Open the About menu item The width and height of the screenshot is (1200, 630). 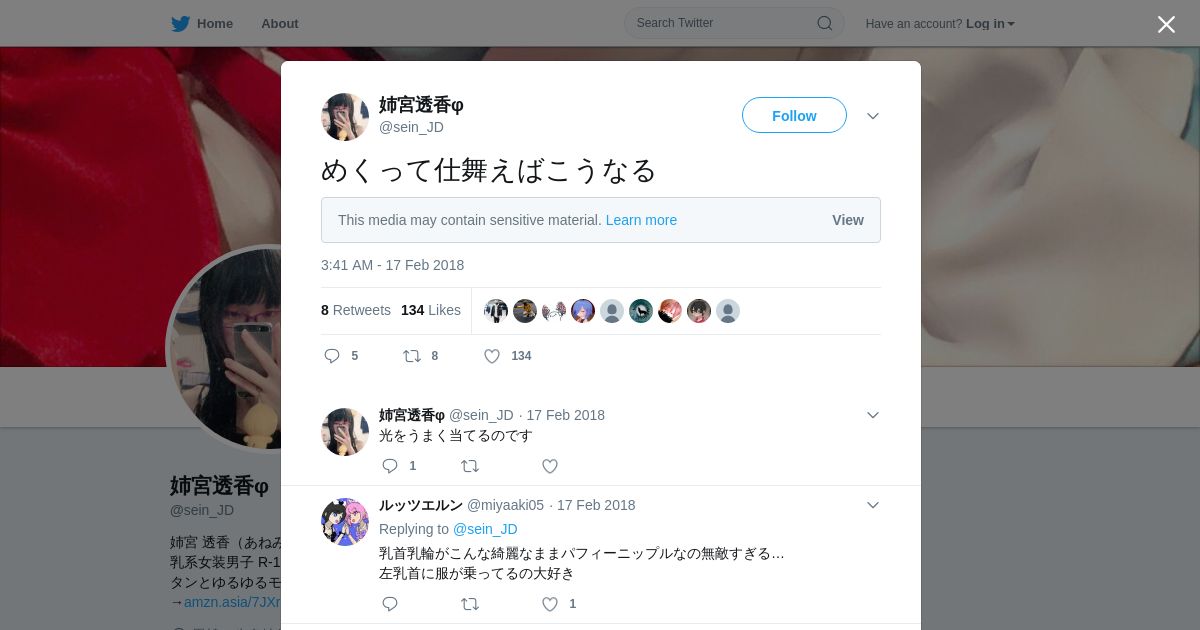[x=280, y=24]
